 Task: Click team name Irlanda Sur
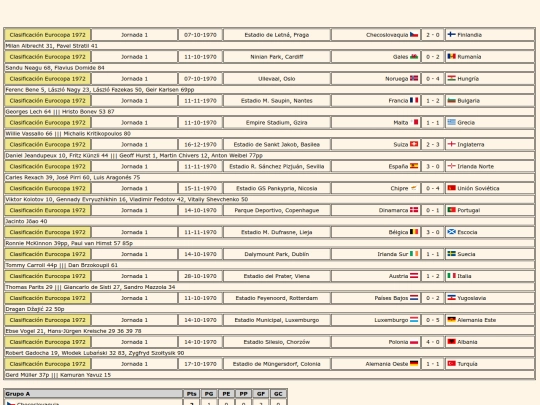[x=393, y=254]
